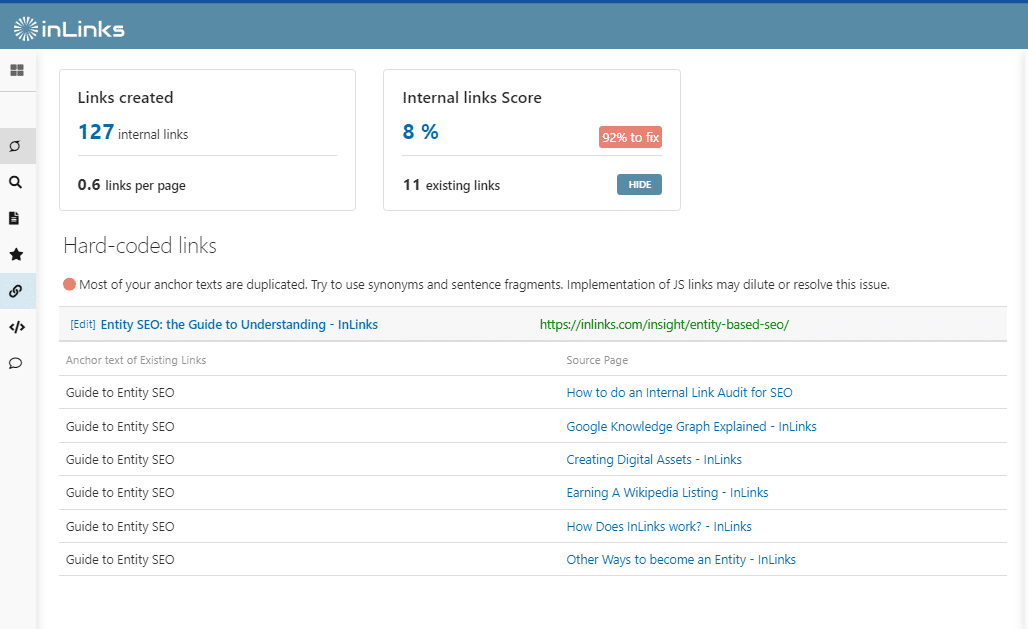
Task: Click the 92% to fix badge
Action: click(x=630, y=137)
